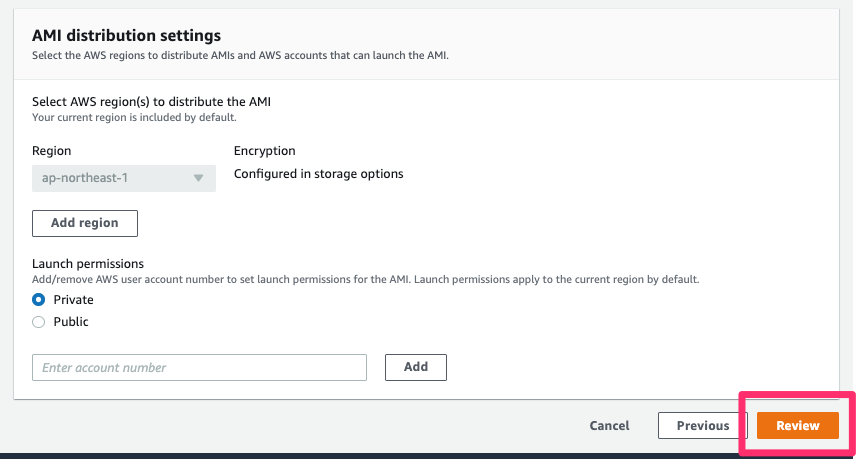Screen dimensions: 856x459
Task: Open the ap-northeast-1 region dropdown
Action: point(124,178)
